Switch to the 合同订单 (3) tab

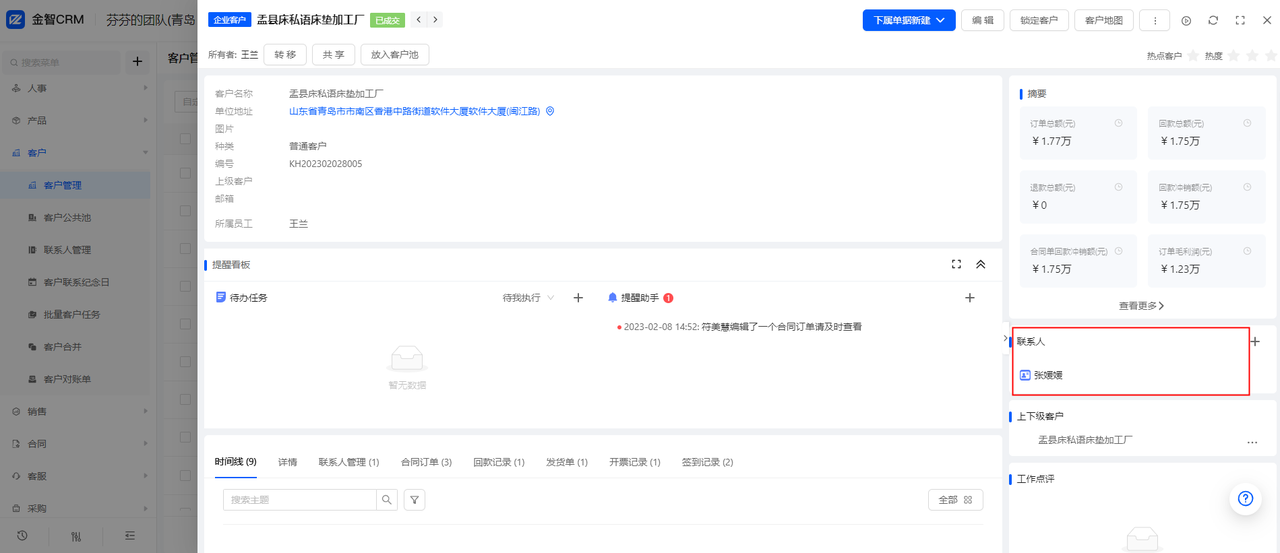[x=426, y=462]
